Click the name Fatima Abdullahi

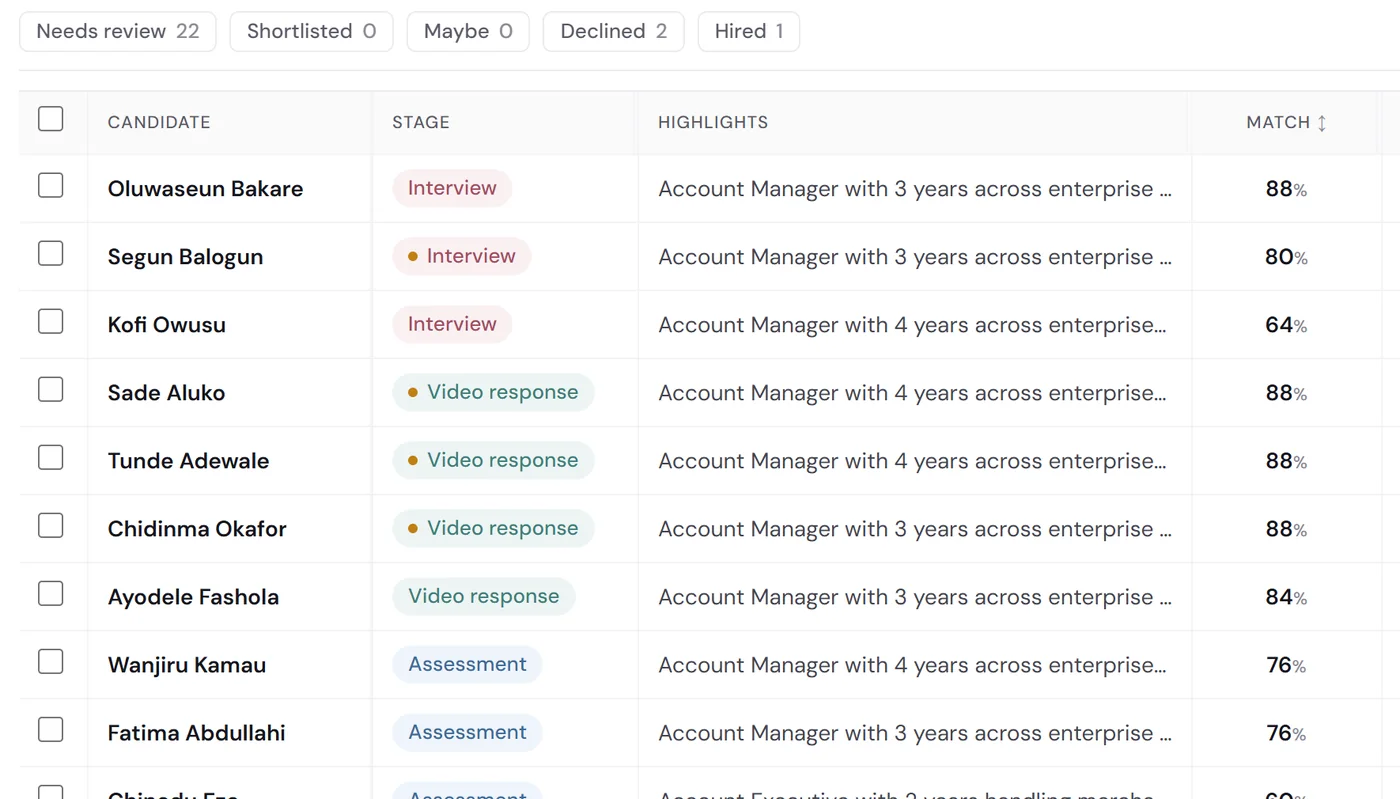196,733
